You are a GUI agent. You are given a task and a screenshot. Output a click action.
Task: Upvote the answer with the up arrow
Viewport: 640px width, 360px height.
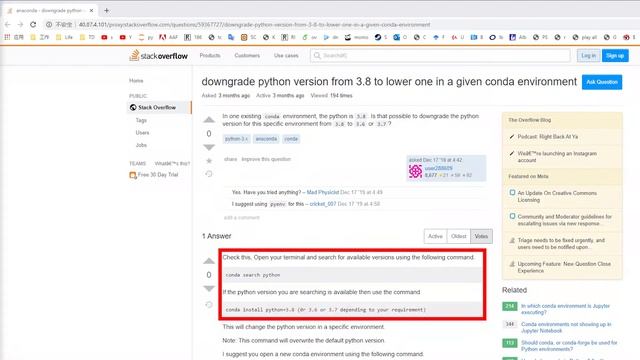209,261
